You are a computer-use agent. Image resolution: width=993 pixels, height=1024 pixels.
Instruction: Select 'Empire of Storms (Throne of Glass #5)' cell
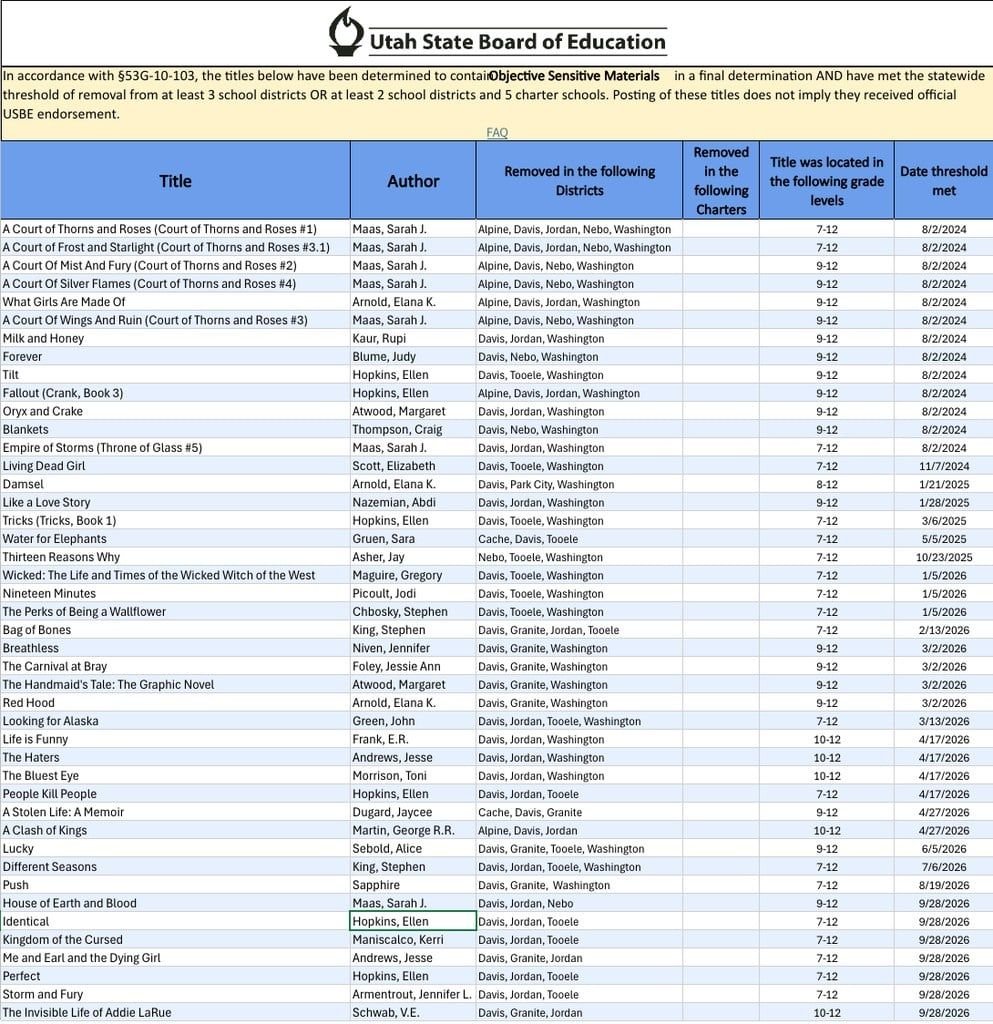[x=175, y=449]
